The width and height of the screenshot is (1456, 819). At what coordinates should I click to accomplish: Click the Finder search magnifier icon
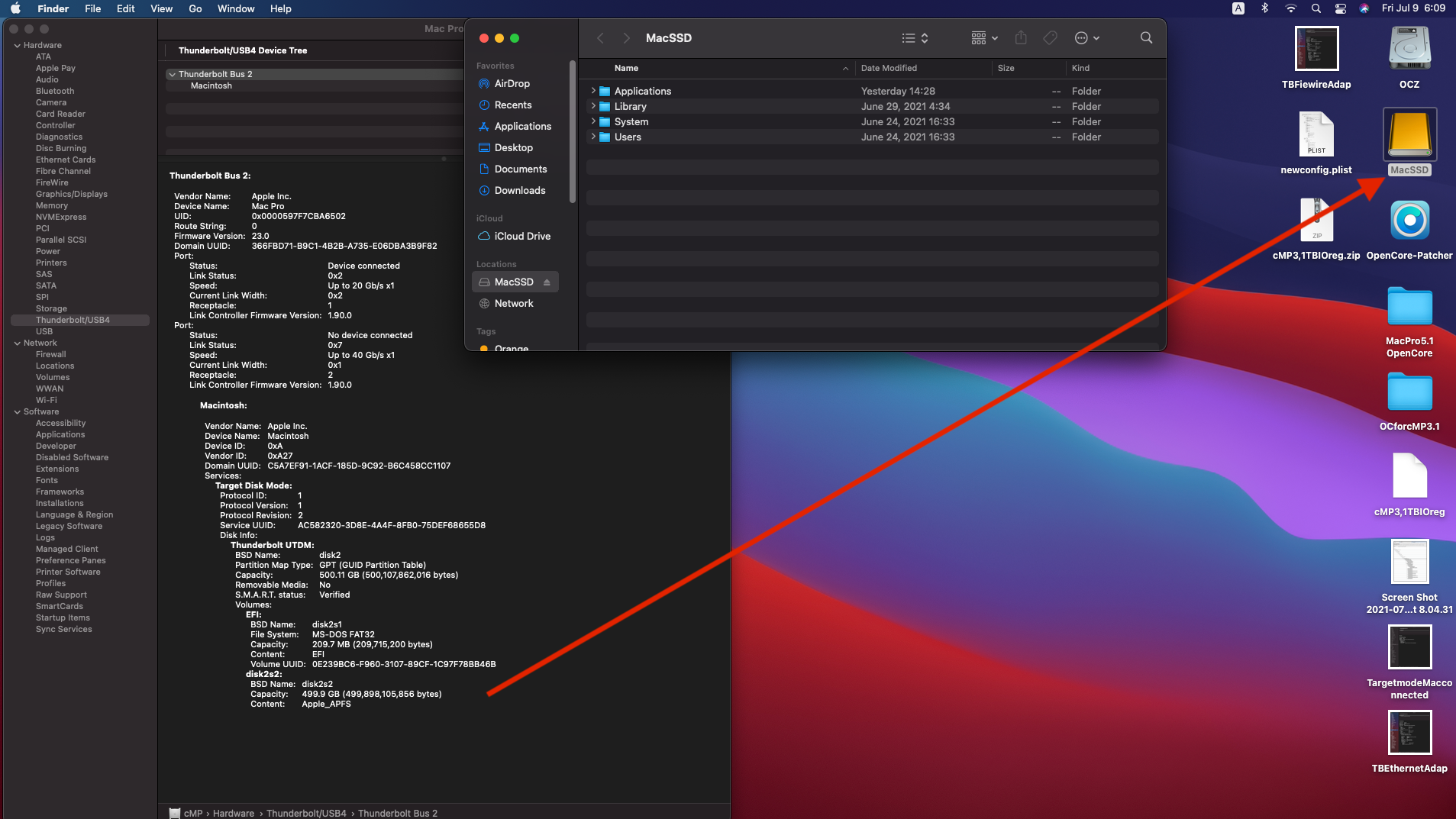pos(1146,38)
